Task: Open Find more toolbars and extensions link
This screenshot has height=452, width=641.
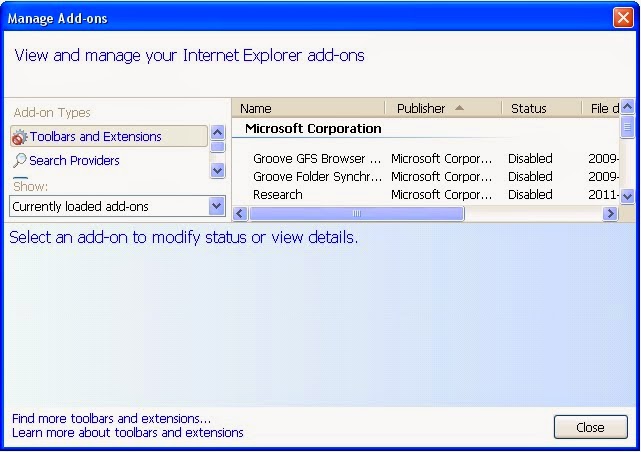Action: (111, 418)
